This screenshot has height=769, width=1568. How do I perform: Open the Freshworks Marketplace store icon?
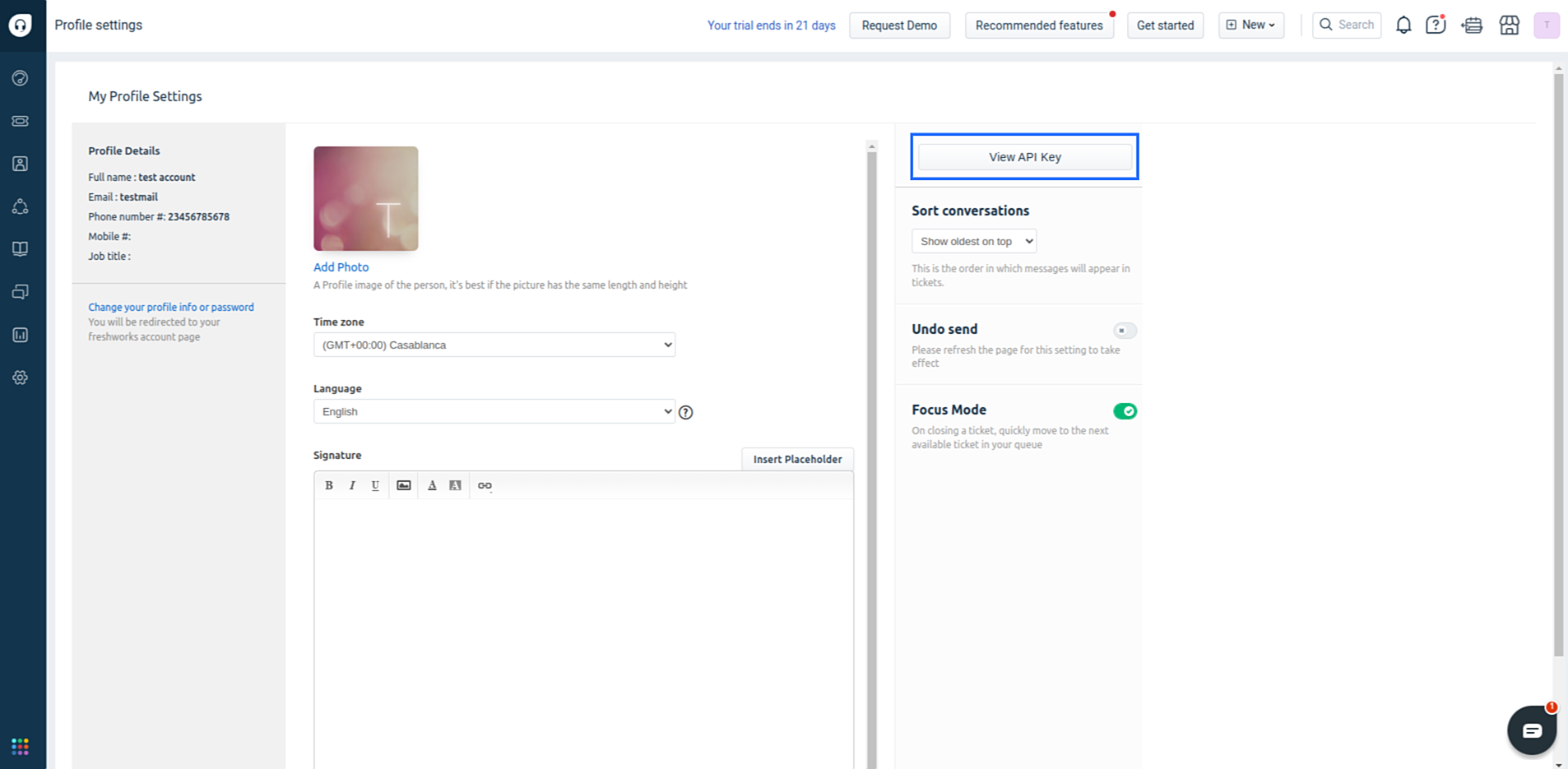coord(1509,25)
